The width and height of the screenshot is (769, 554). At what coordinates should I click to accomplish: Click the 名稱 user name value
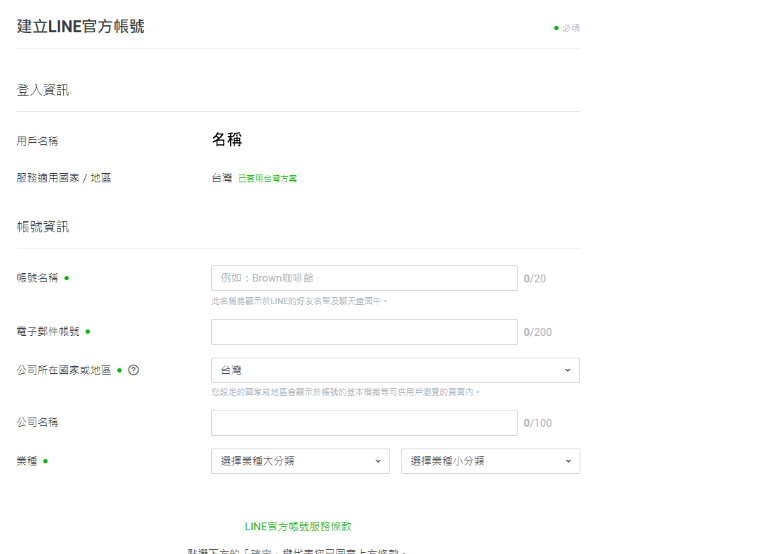tap(227, 139)
